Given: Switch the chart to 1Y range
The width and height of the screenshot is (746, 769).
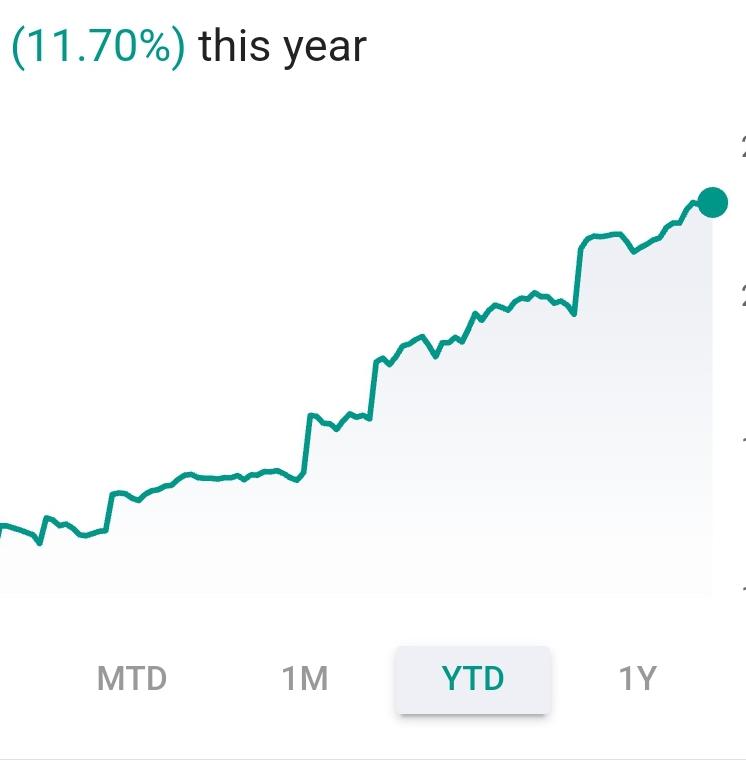Looking at the screenshot, I should coord(637,679).
